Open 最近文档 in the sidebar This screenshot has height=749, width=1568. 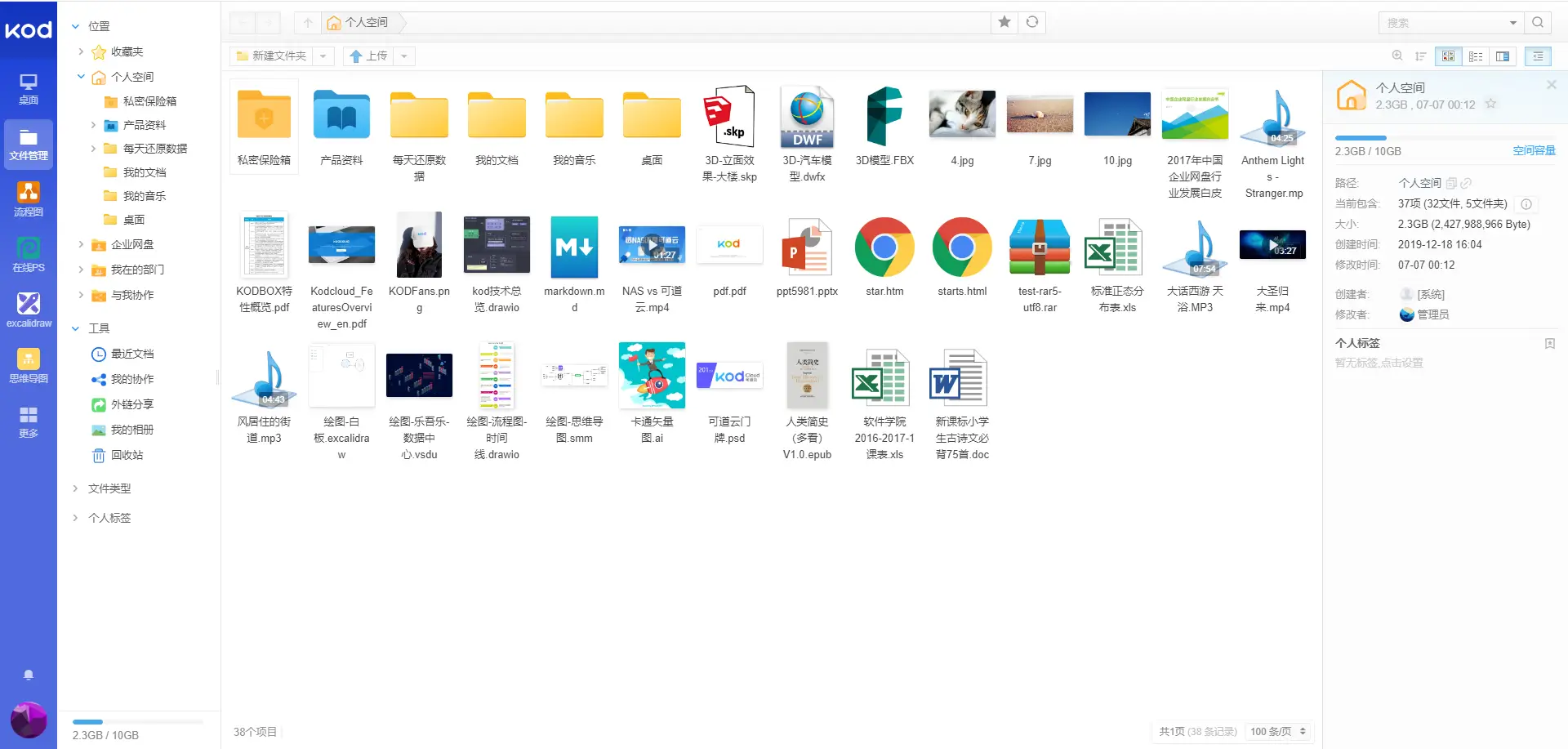tap(132, 354)
